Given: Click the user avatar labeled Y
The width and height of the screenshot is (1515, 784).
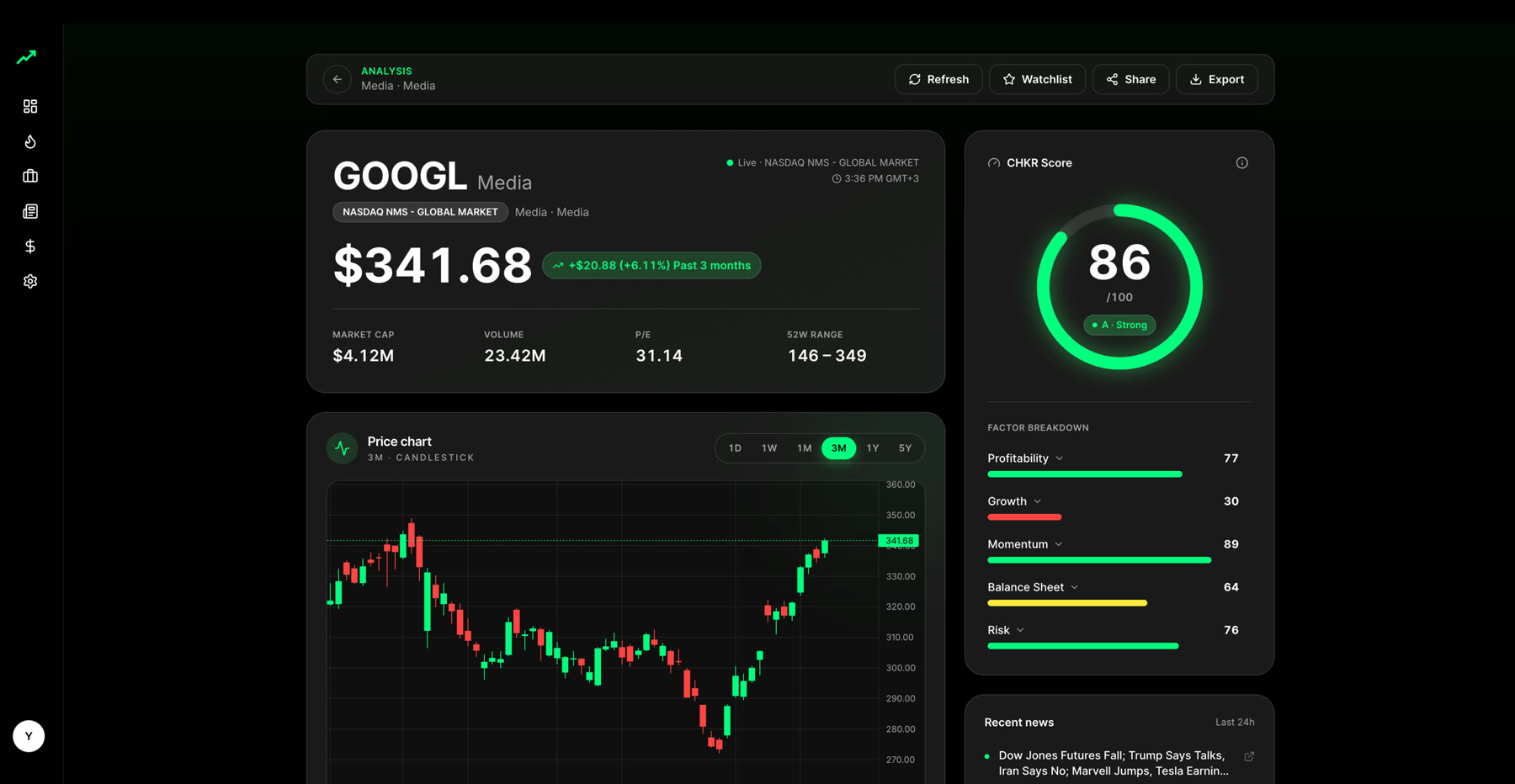Looking at the screenshot, I should click(x=29, y=736).
